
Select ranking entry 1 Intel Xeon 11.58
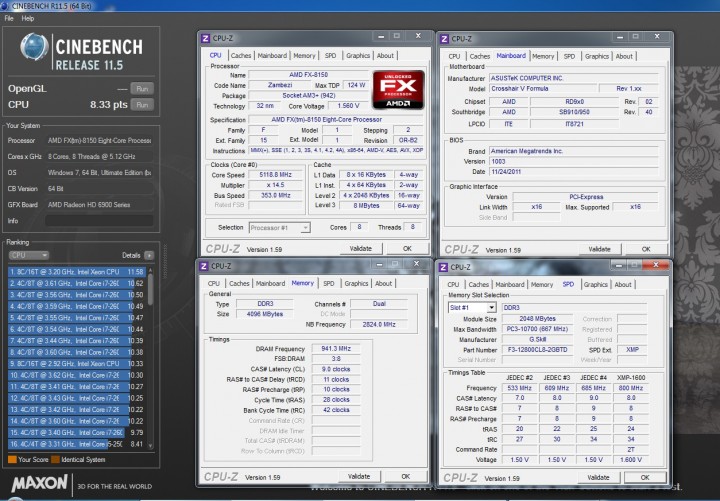(77, 272)
